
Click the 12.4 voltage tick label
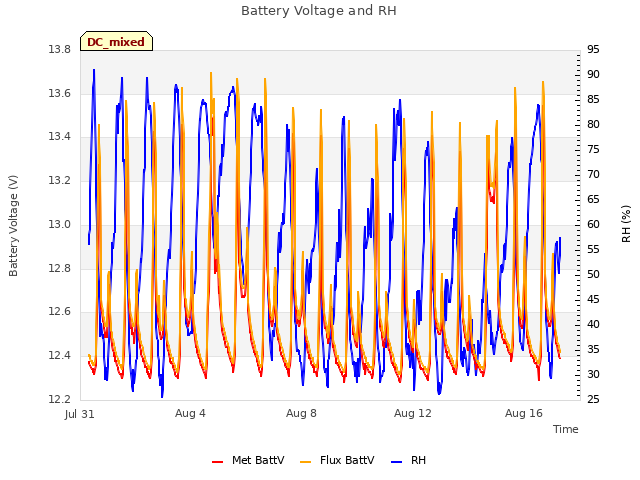point(60,356)
